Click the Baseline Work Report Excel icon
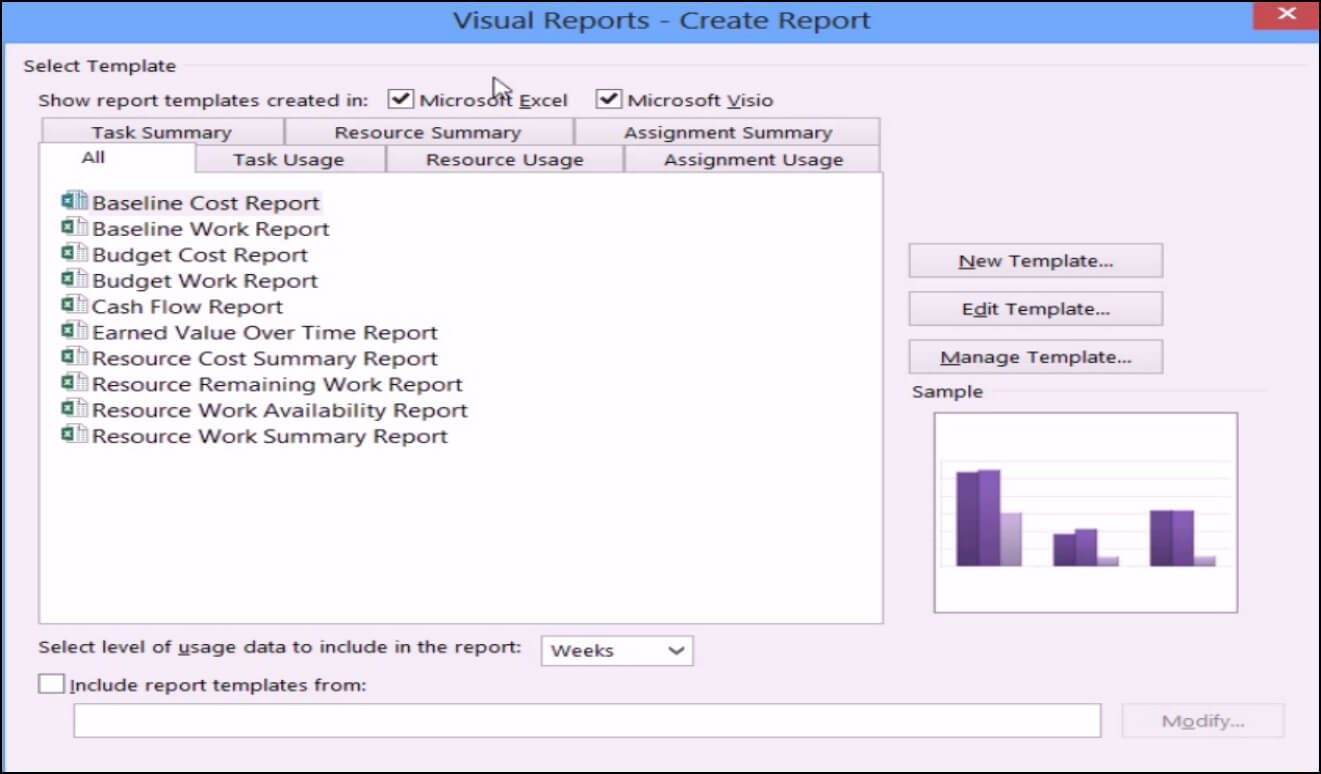Viewport: 1321px width, 774px height. coord(74,228)
